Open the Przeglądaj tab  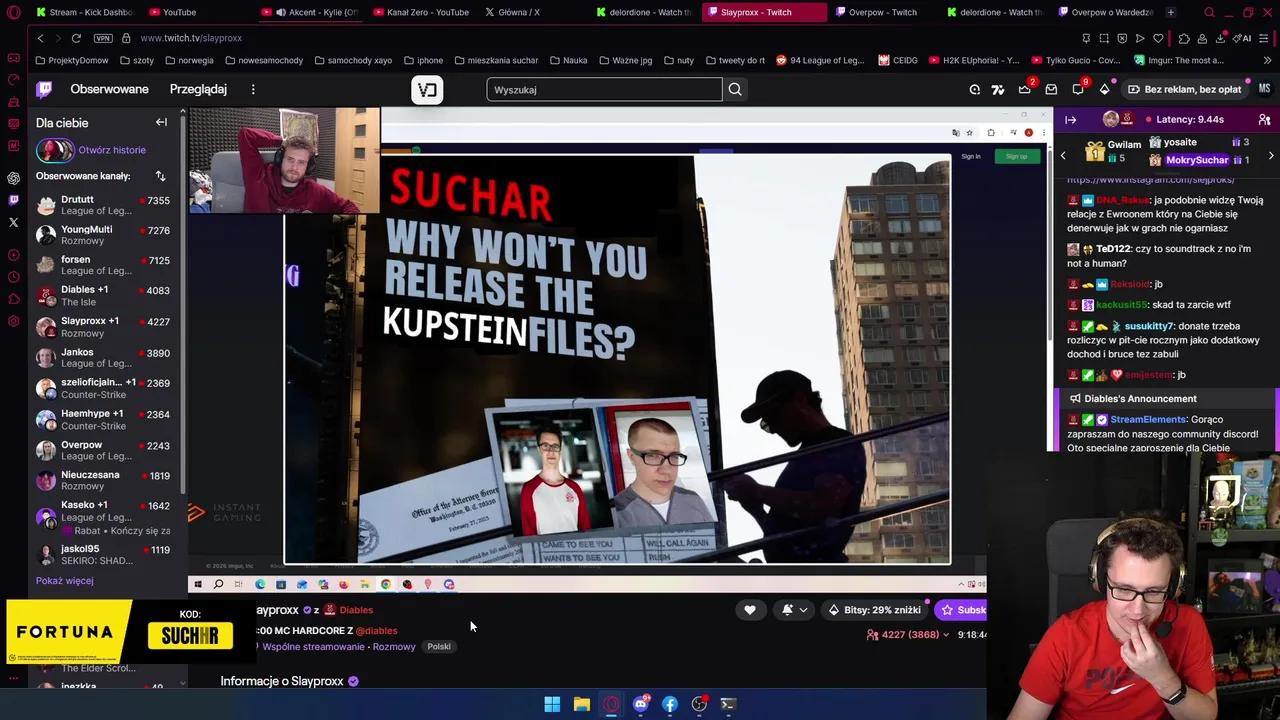198,89
